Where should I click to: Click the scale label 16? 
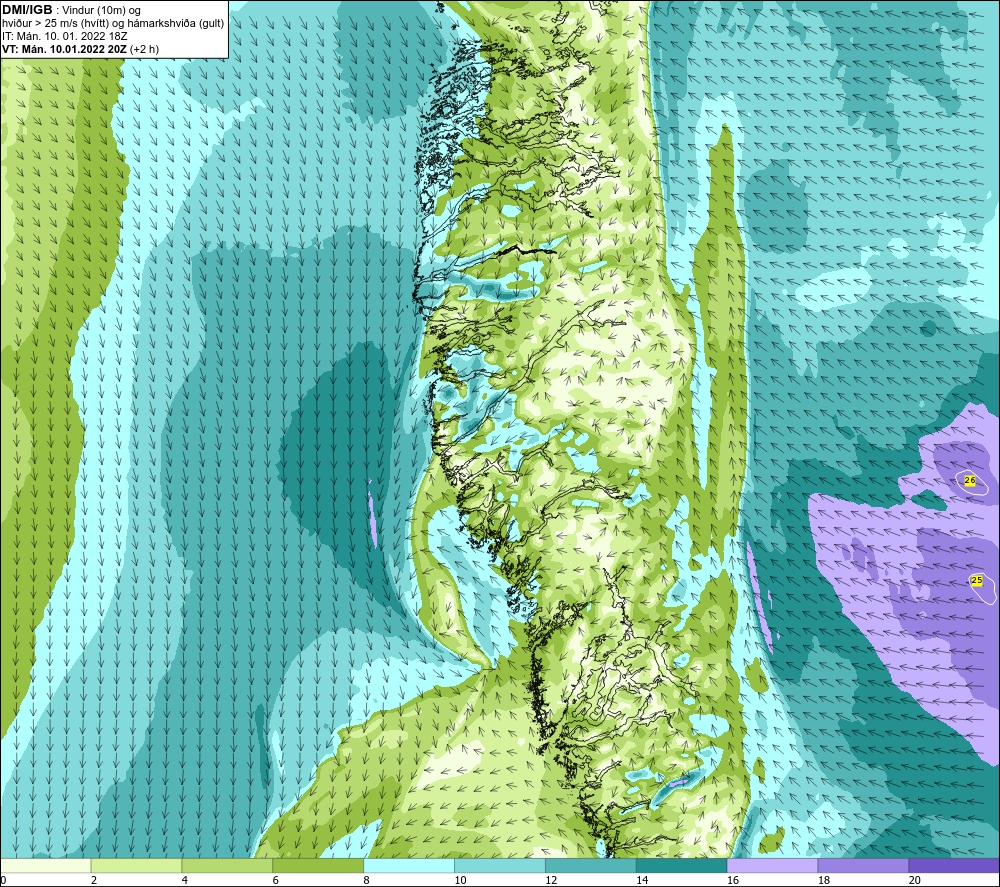tap(733, 880)
